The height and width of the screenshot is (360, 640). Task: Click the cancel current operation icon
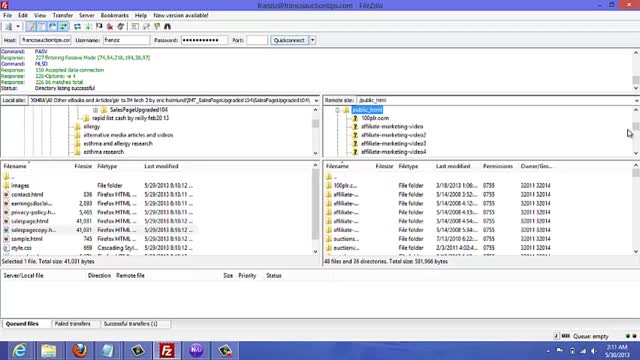click(x=99, y=27)
